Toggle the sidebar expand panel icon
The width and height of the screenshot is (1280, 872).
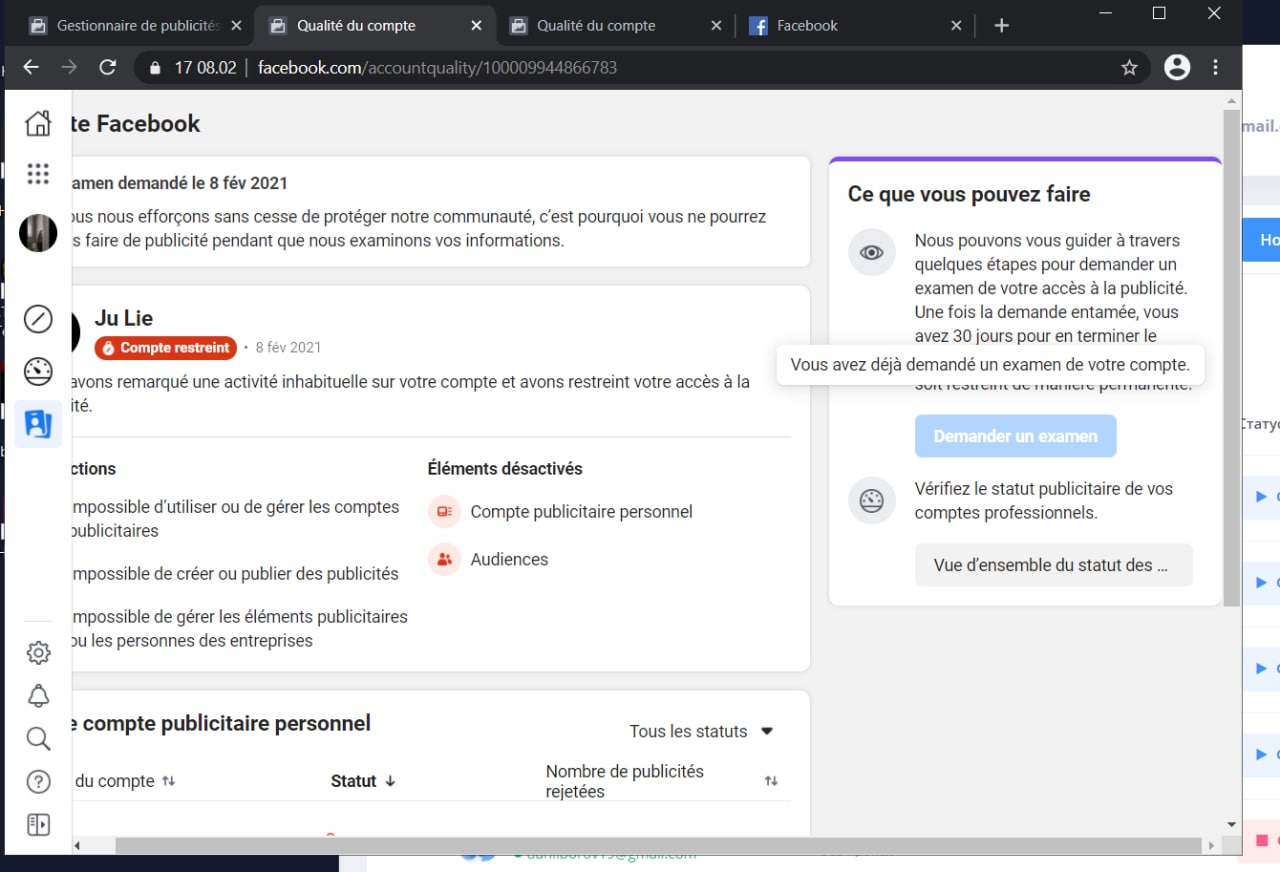pyautogui.click(x=38, y=825)
